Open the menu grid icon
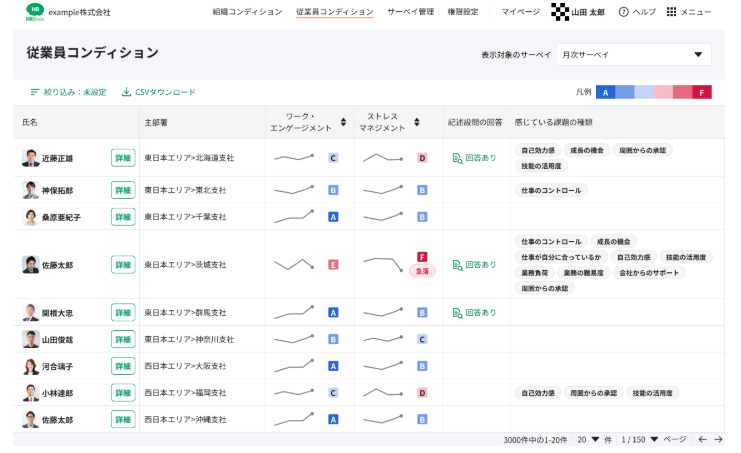The width and height of the screenshot is (741, 453). 671,12
